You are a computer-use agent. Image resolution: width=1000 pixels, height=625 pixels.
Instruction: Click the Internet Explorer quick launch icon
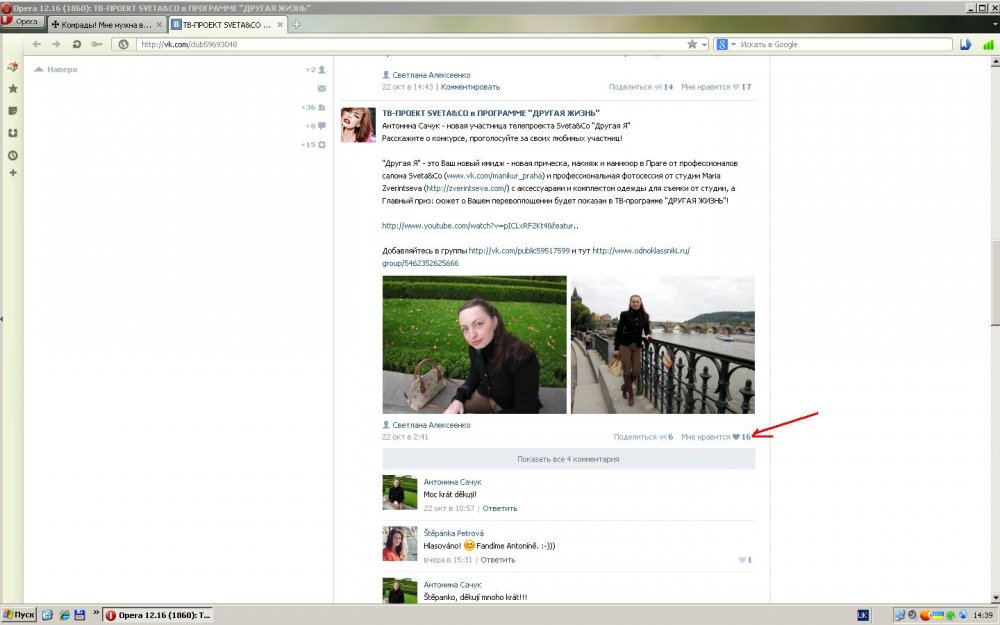pyautogui.click(x=64, y=615)
